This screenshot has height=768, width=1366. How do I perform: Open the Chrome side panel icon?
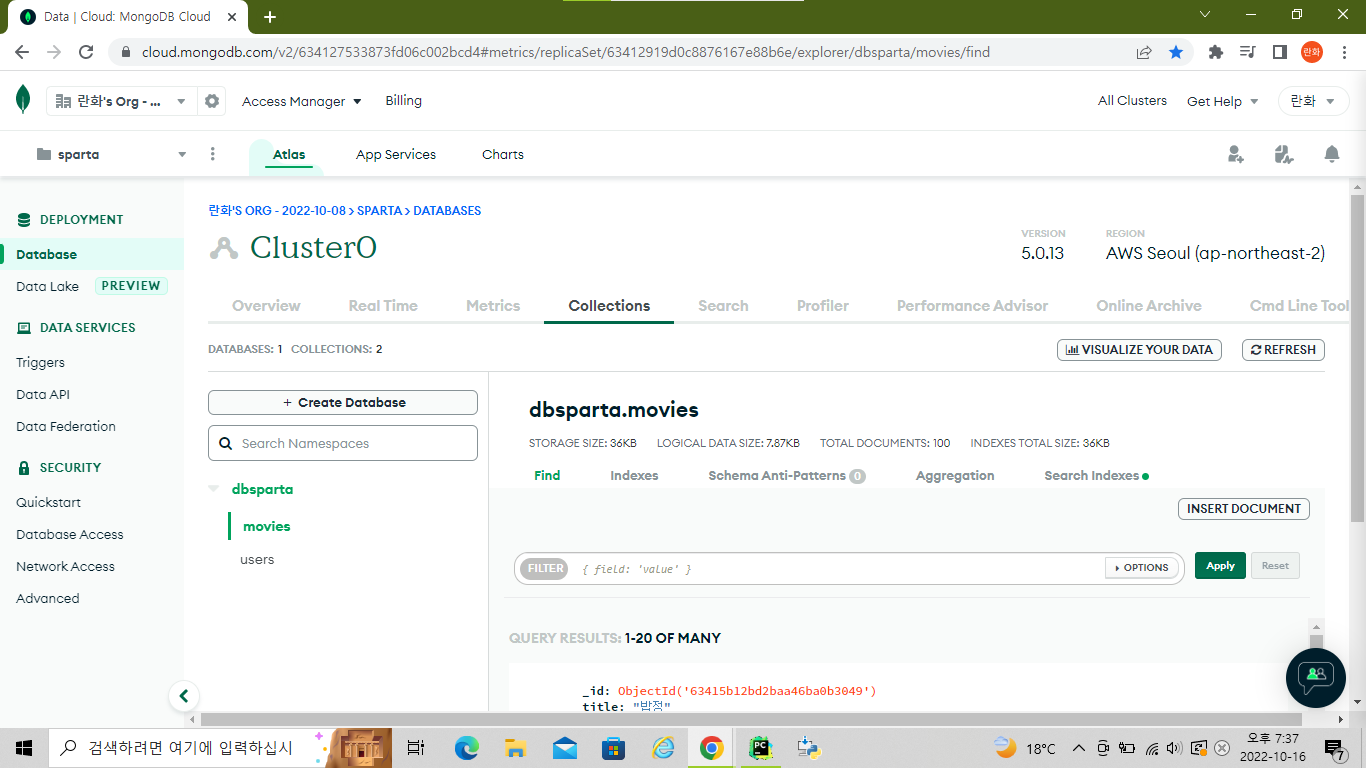tap(1279, 52)
